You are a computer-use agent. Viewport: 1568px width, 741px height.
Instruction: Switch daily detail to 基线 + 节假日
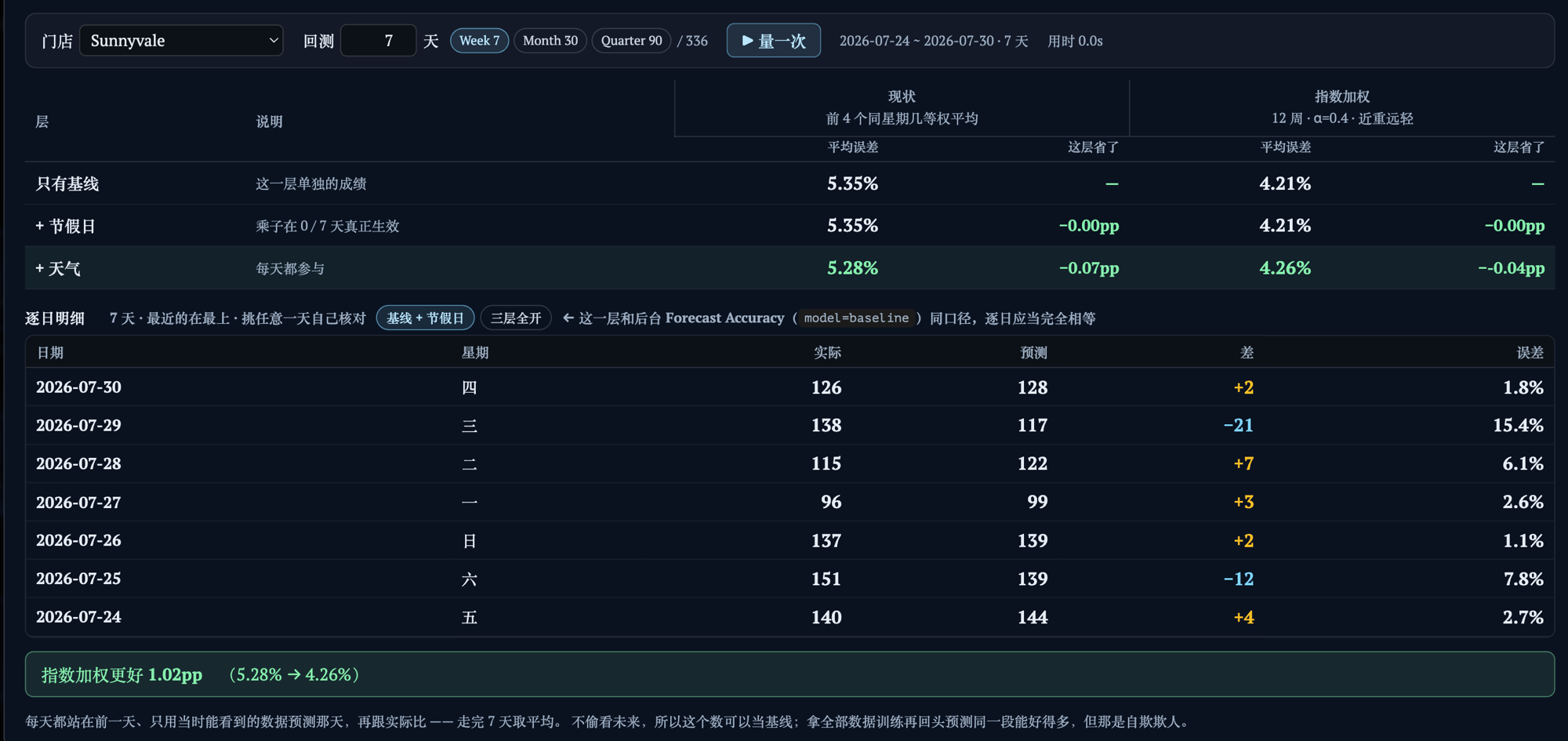point(425,318)
